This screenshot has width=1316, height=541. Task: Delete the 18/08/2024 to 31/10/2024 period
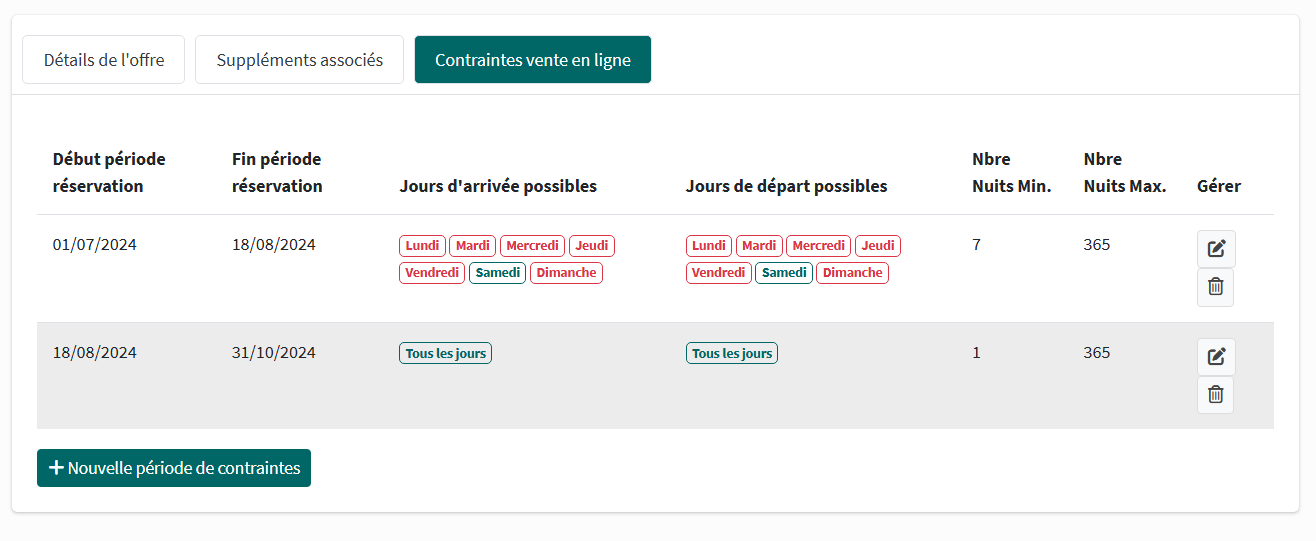(x=1215, y=395)
